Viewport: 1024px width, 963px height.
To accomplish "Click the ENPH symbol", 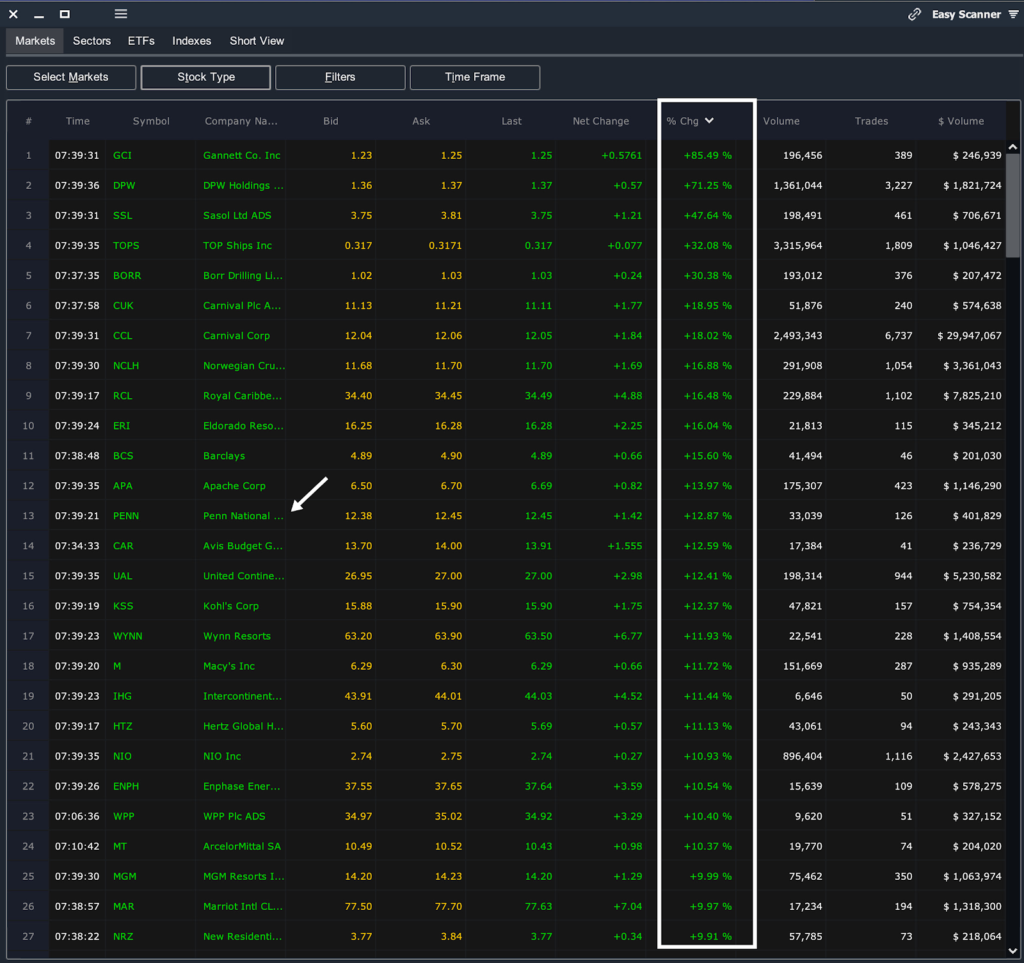I will (126, 786).
